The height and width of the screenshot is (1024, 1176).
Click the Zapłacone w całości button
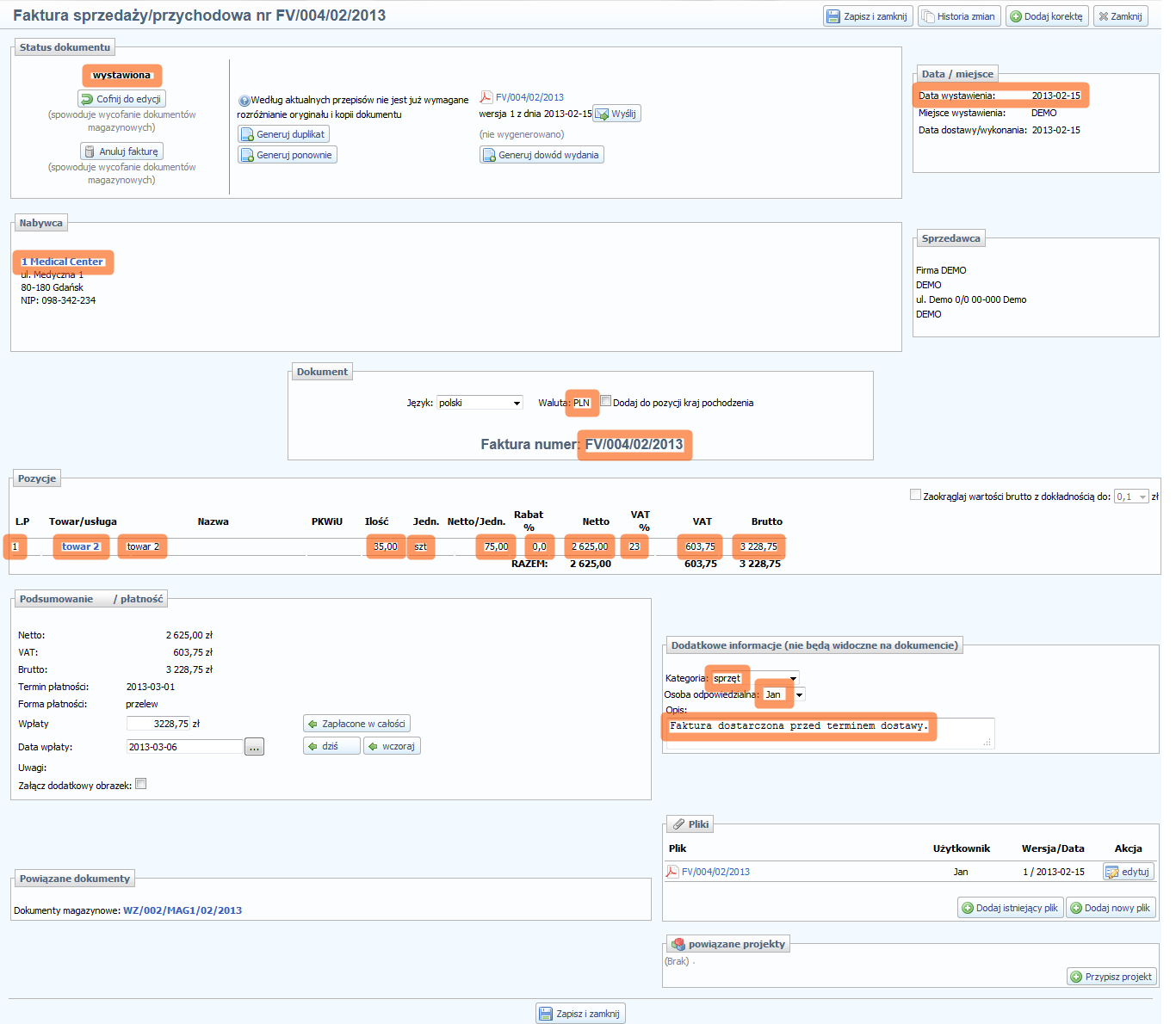pyautogui.click(x=356, y=724)
